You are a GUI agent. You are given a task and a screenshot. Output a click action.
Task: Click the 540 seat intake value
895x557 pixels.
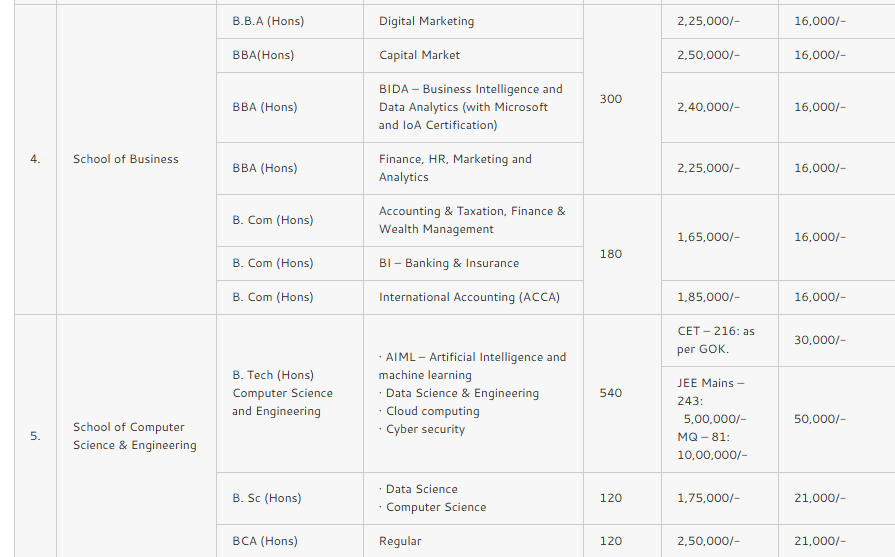click(x=610, y=393)
